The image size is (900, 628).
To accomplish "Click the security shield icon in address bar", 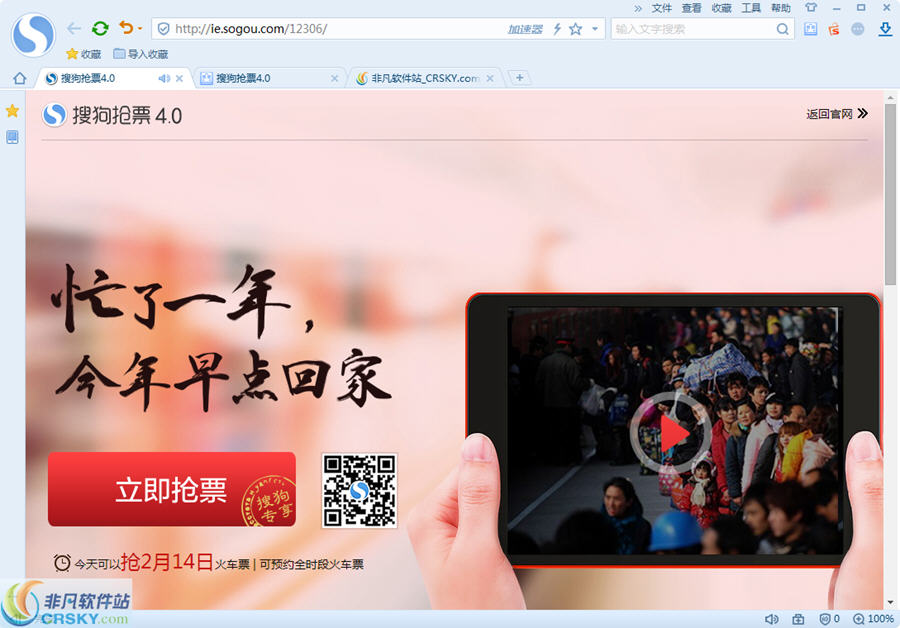I will pyautogui.click(x=164, y=29).
